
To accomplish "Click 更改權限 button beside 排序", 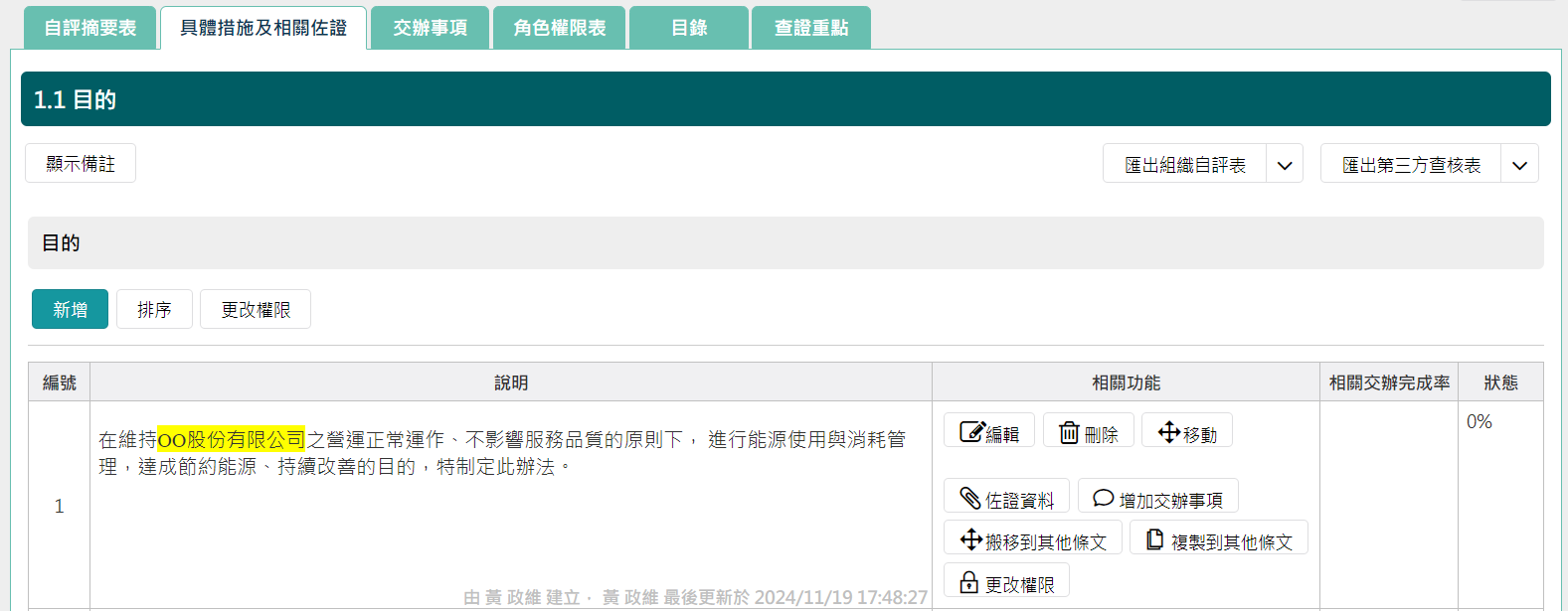I will [256, 310].
